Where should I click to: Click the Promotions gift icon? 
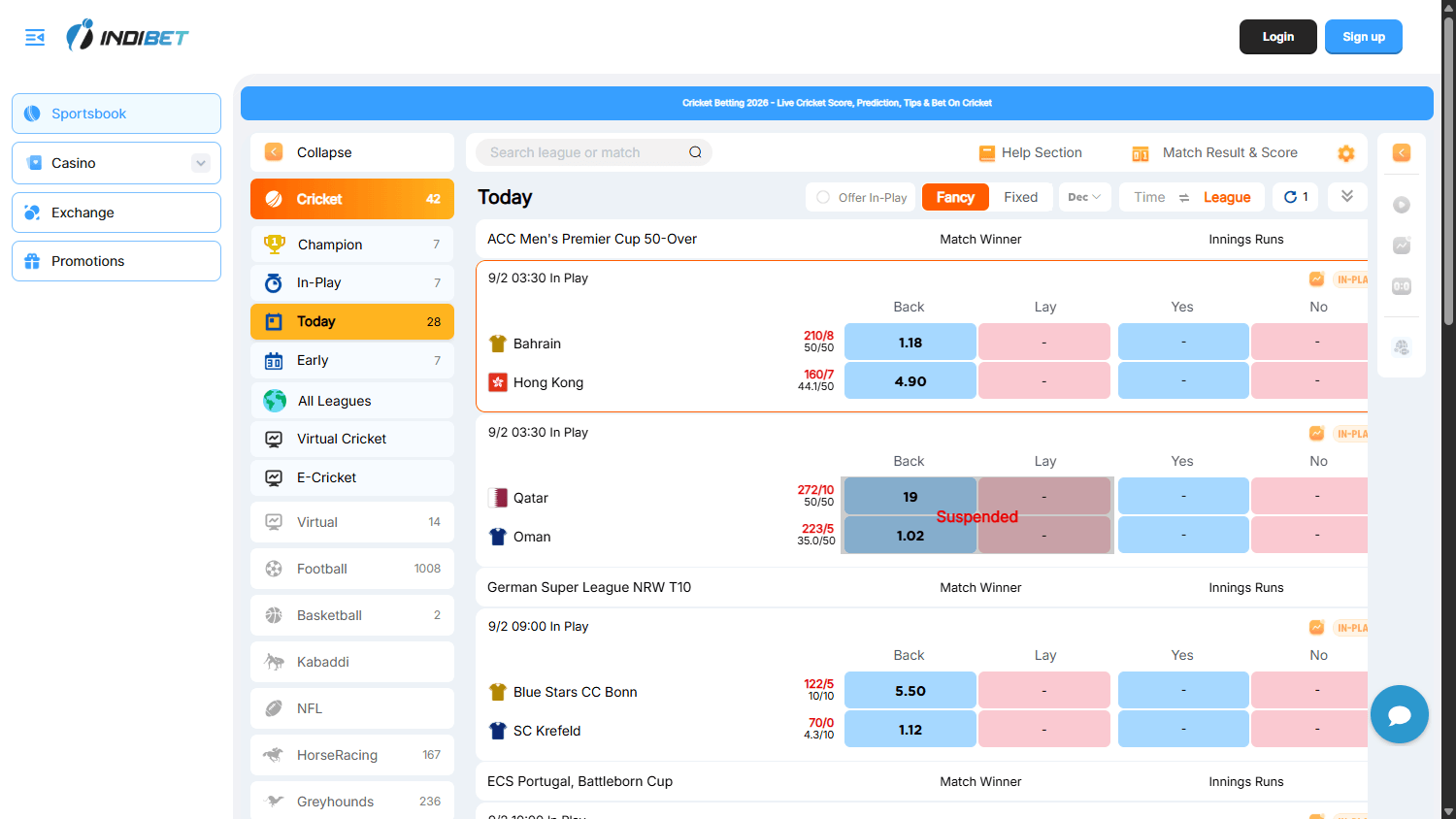[32, 261]
